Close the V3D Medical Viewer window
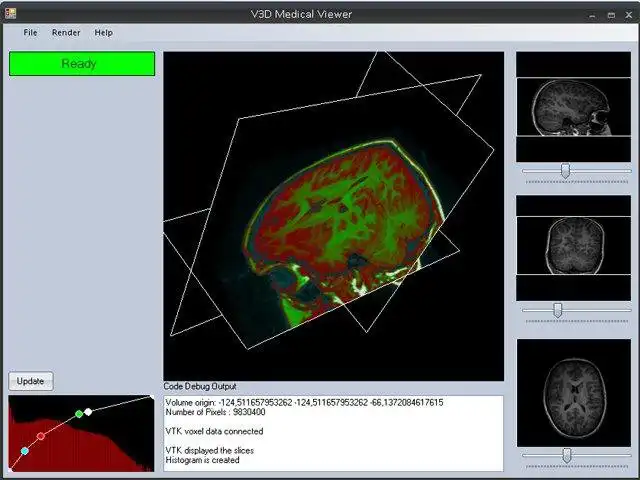Image resolution: width=640 pixels, height=480 pixels. [629, 15]
